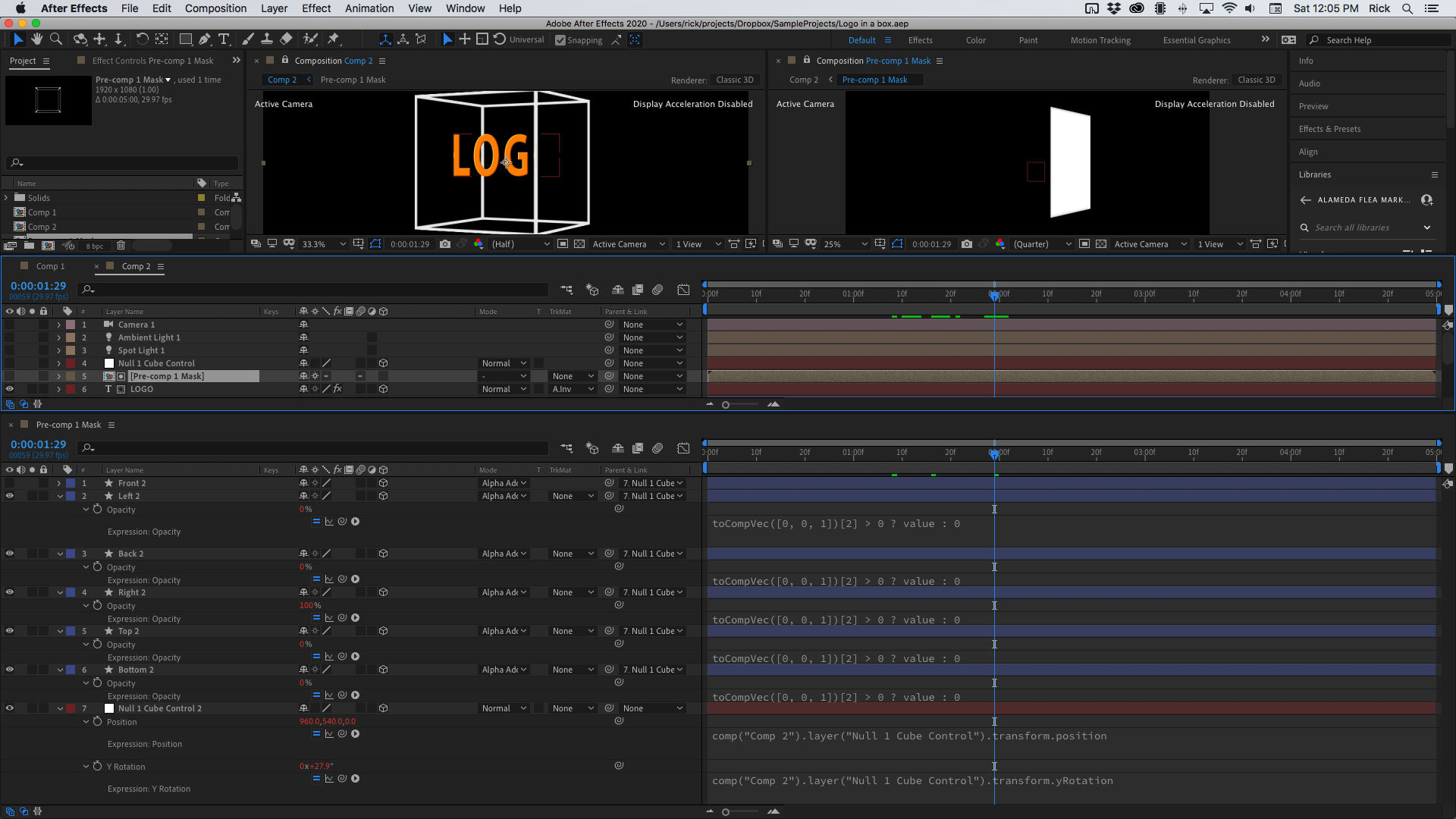Open the Graph Editor in the timeline
This screenshot has height=819, width=1456.
click(683, 290)
